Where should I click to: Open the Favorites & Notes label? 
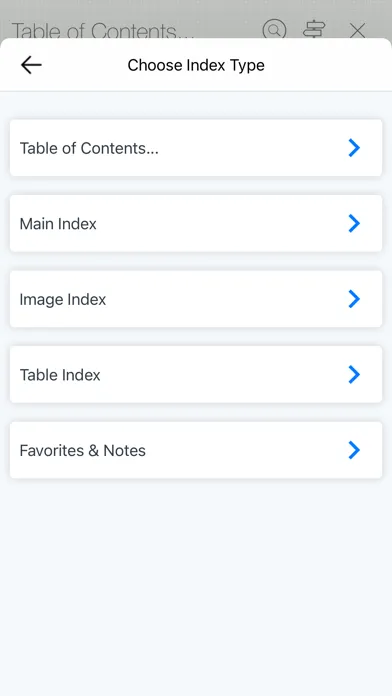(x=83, y=451)
